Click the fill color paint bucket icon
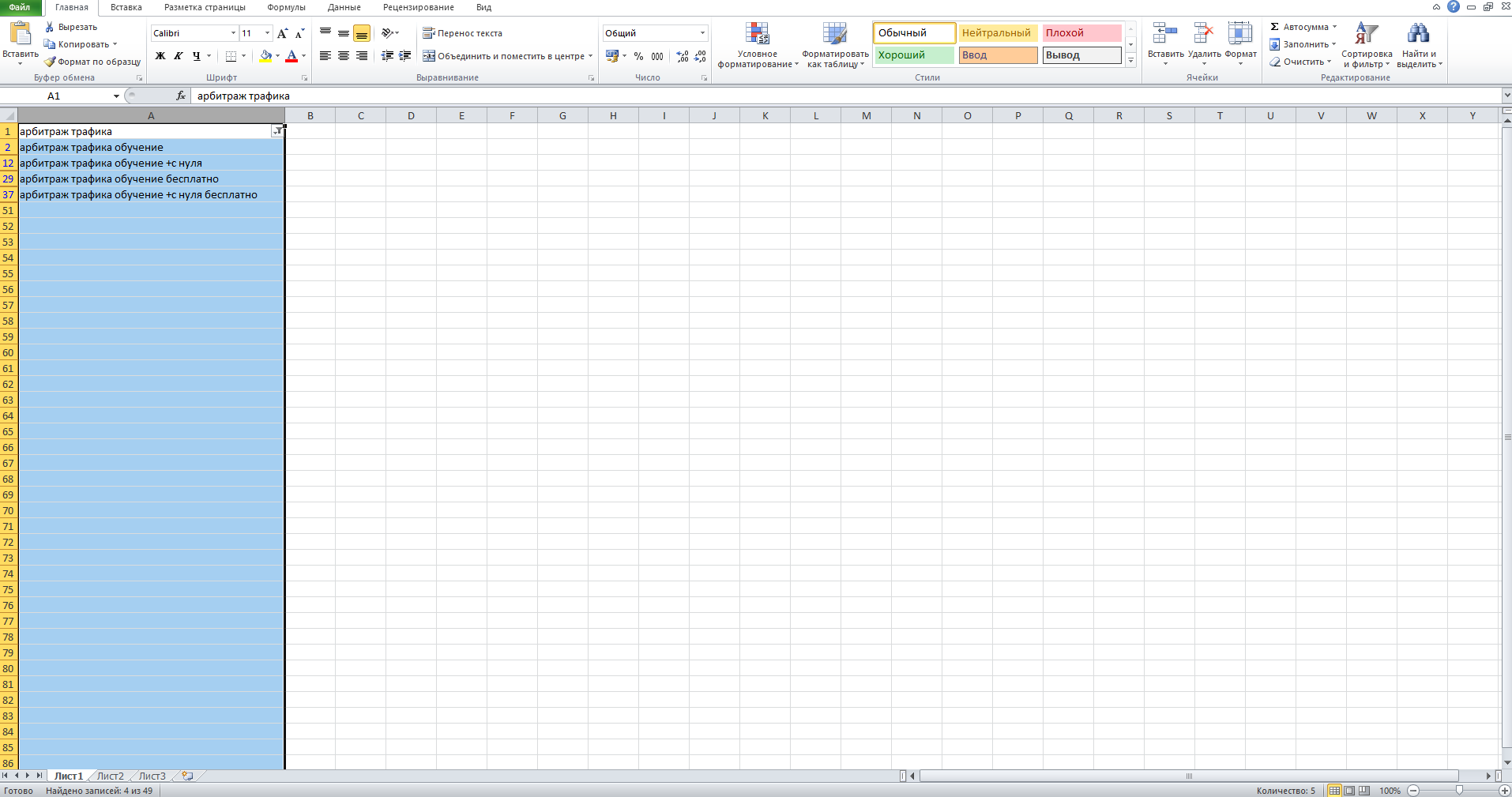 click(265, 56)
